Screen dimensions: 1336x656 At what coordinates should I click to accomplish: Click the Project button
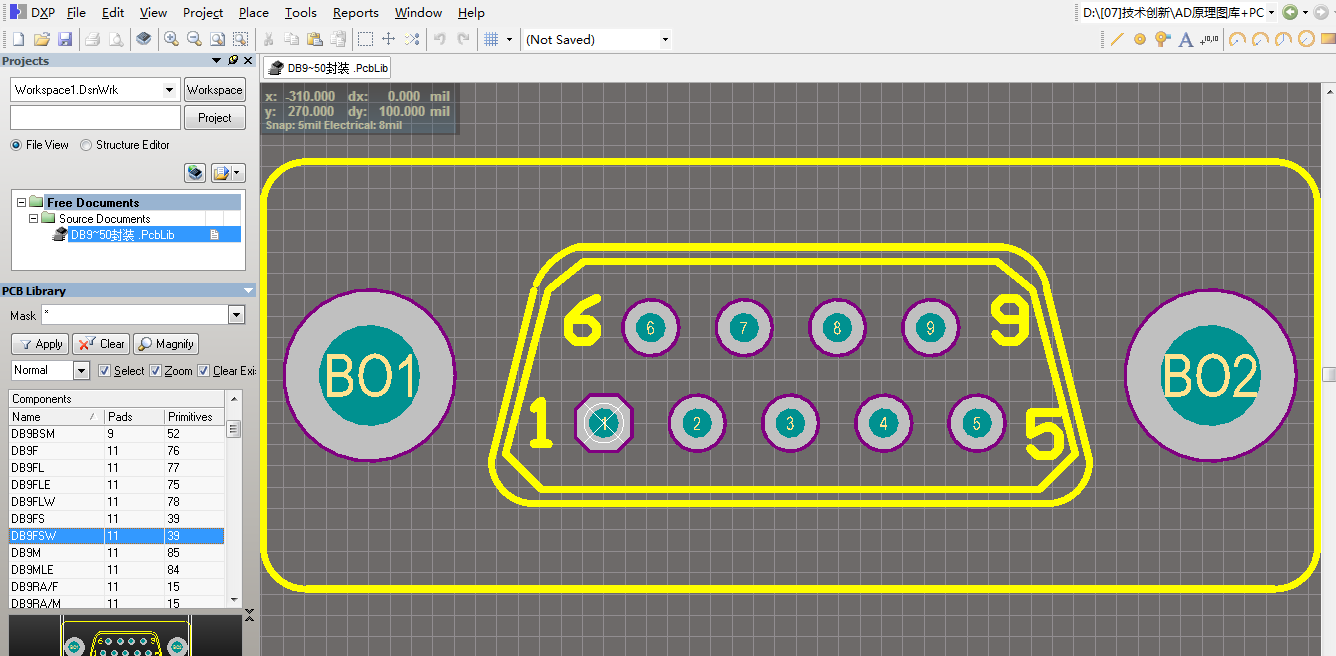pos(214,118)
